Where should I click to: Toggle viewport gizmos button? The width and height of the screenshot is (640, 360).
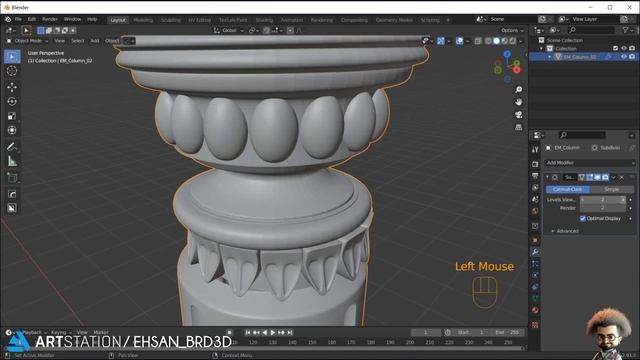click(x=441, y=41)
